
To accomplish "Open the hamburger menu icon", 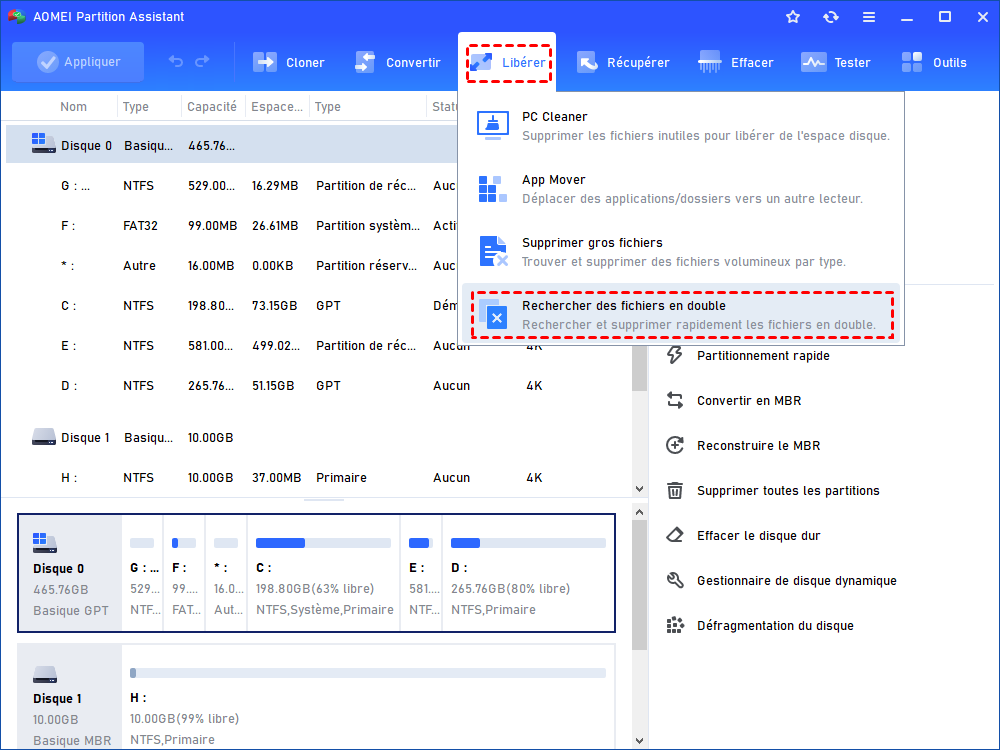I will click(869, 17).
